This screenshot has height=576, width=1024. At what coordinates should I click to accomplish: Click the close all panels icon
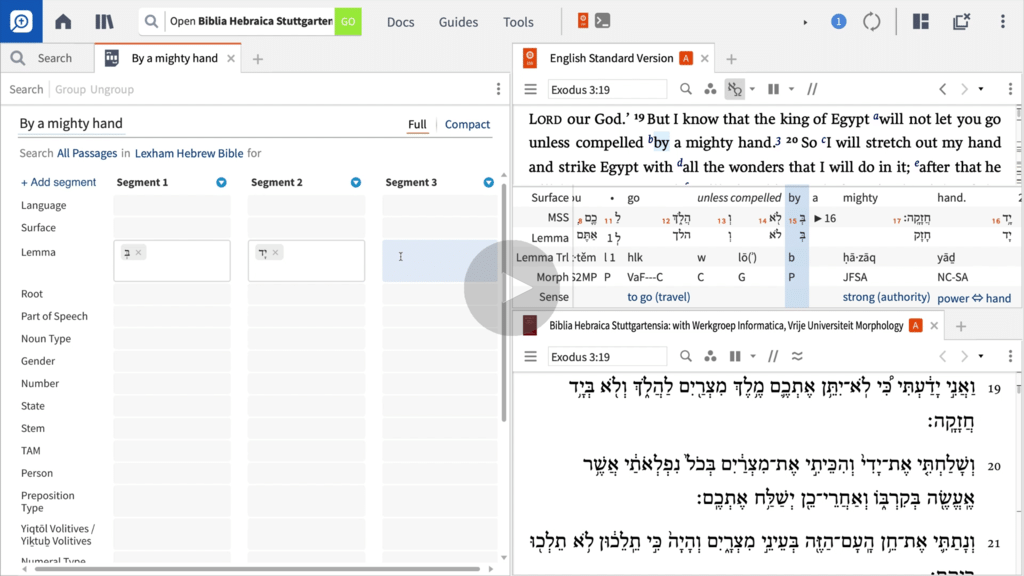coord(961,22)
